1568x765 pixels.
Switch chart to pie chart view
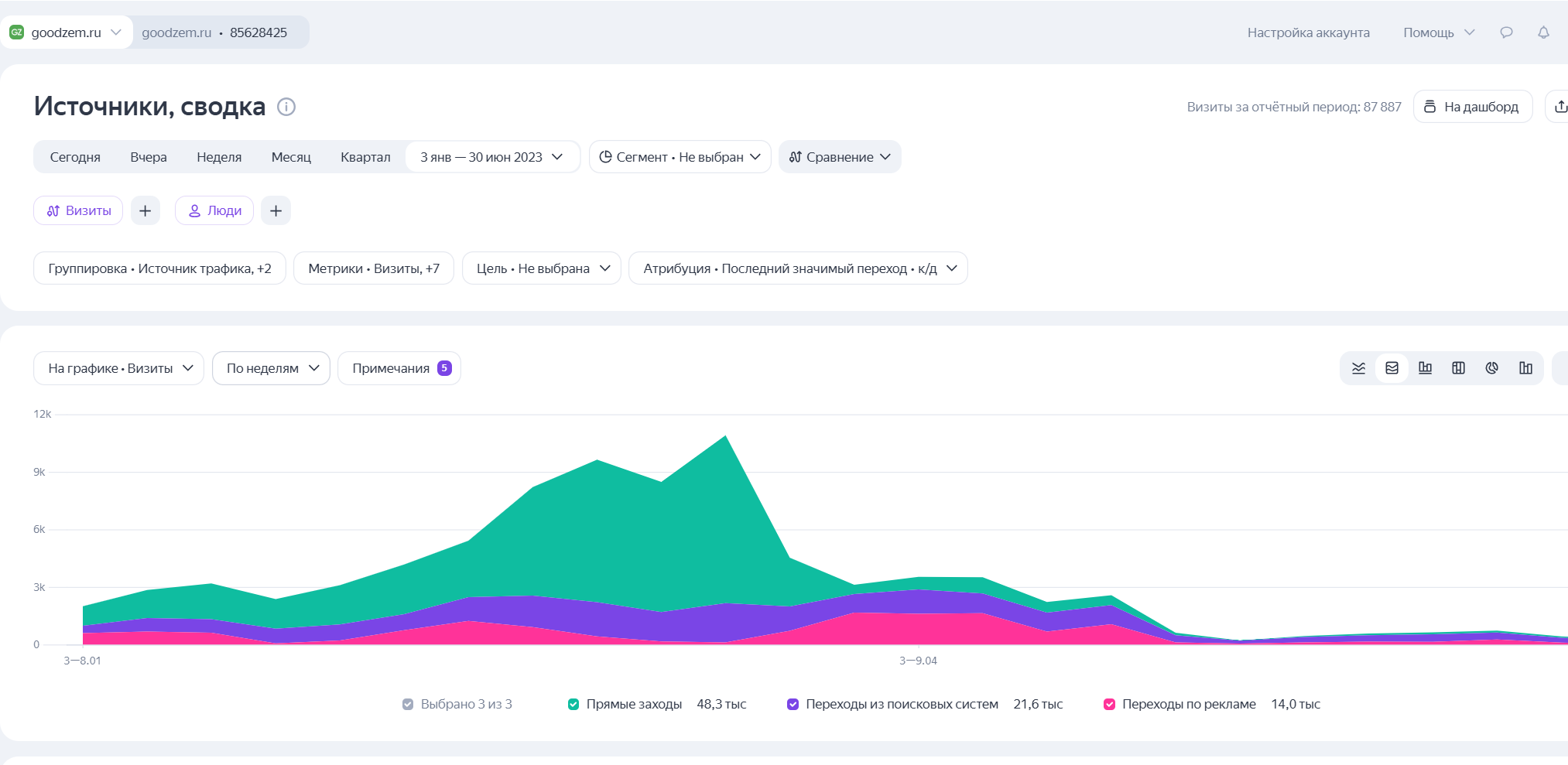(x=1491, y=368)
